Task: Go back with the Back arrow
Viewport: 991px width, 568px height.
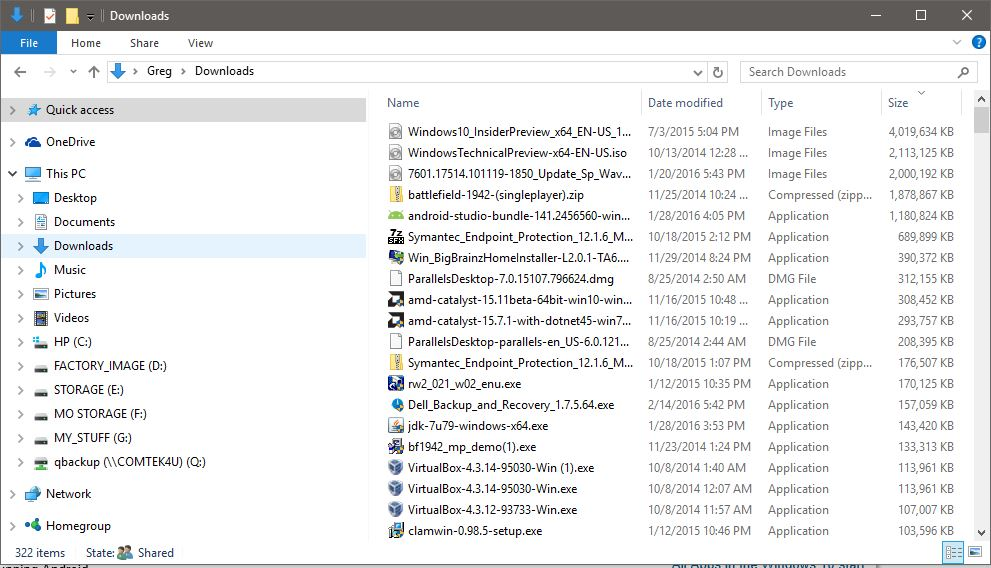Action: coord(20,72)
